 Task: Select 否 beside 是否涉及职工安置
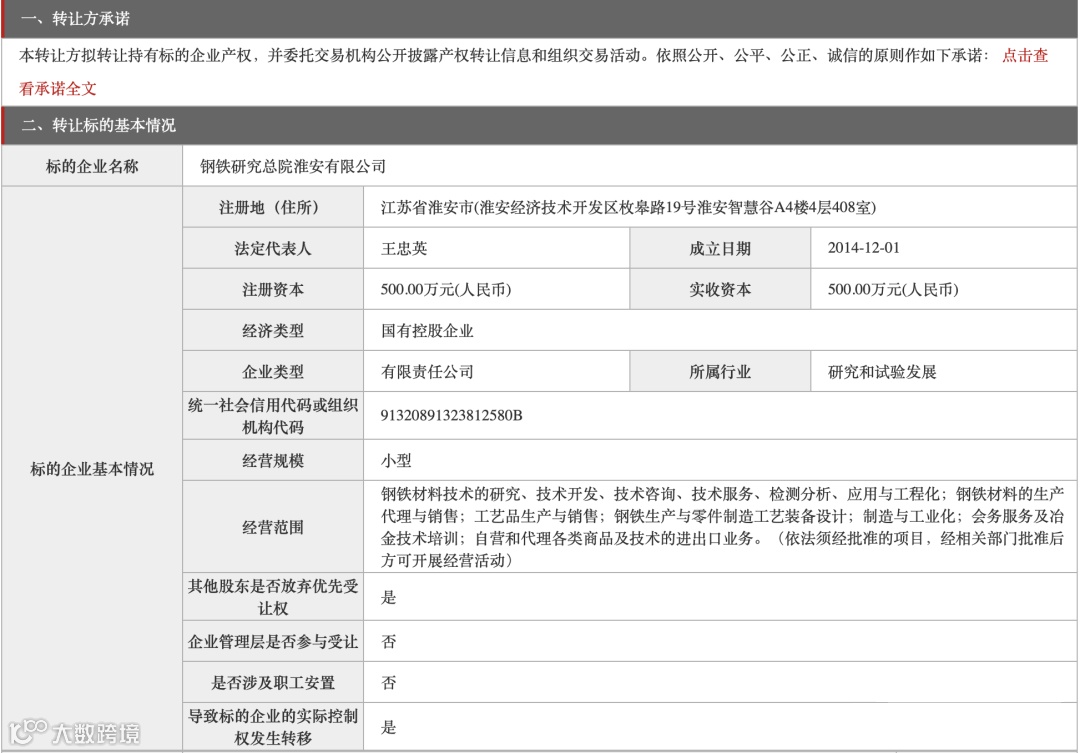click(388, 683)
